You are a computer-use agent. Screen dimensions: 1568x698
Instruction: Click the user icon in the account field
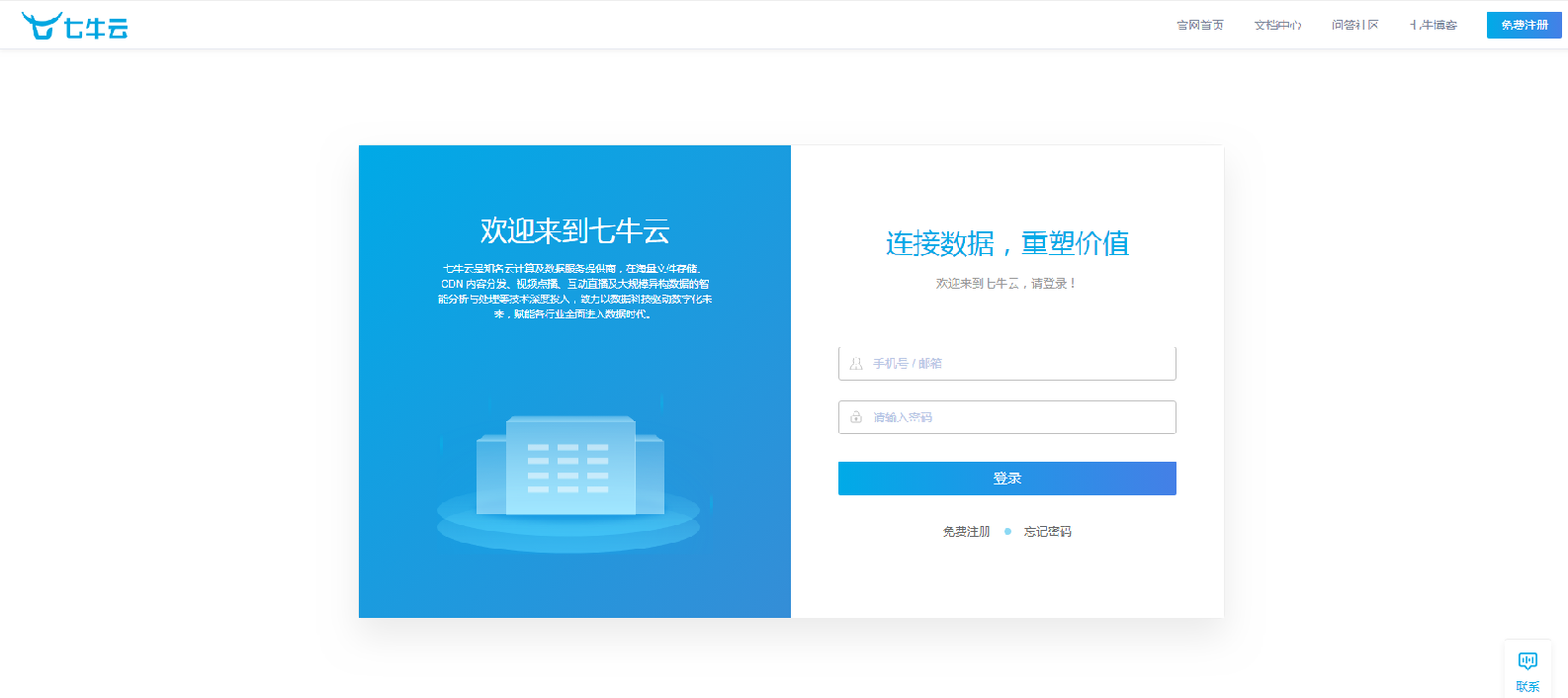coord(856,364)
